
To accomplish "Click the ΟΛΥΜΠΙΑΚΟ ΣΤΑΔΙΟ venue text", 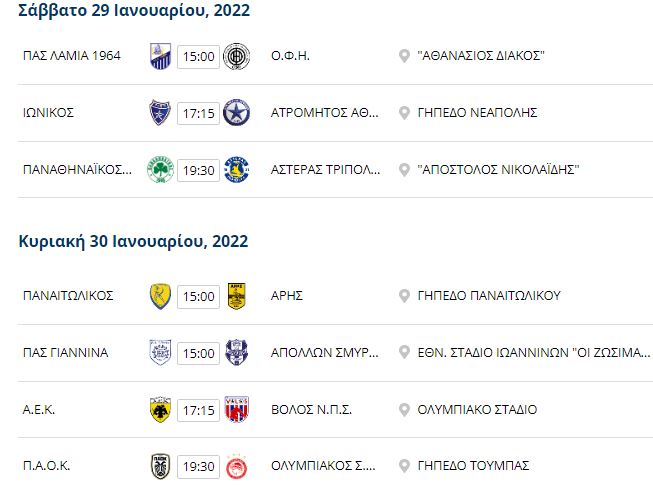I will 477,410.
